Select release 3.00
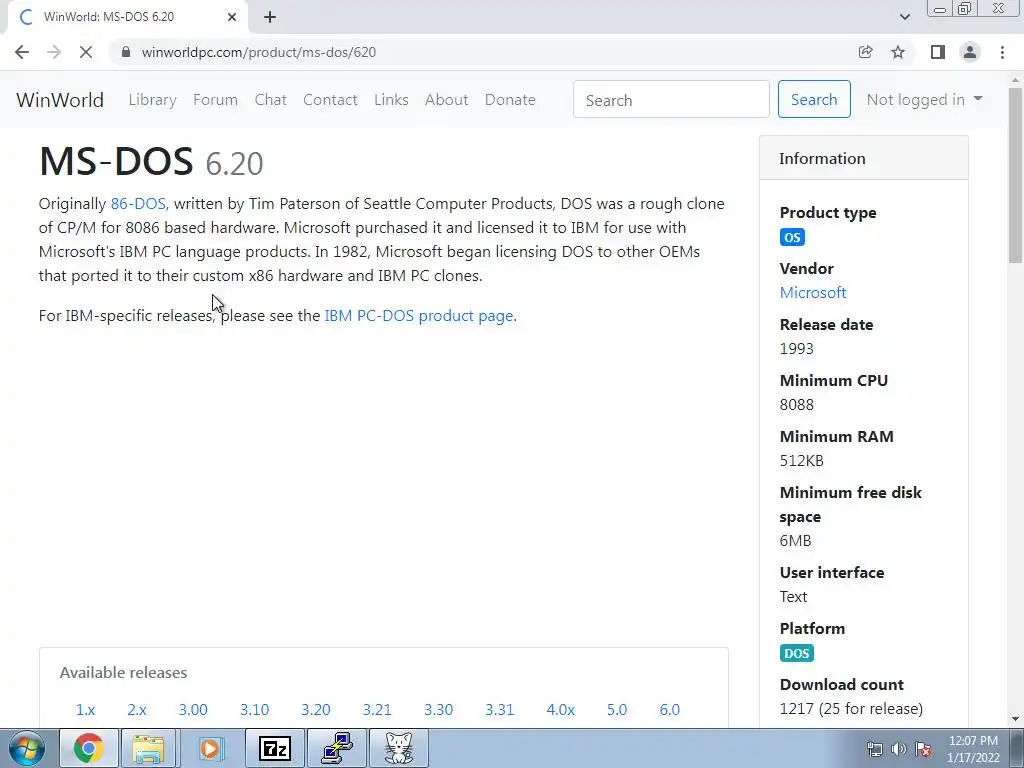The image size is (1024, 768). 193,709
